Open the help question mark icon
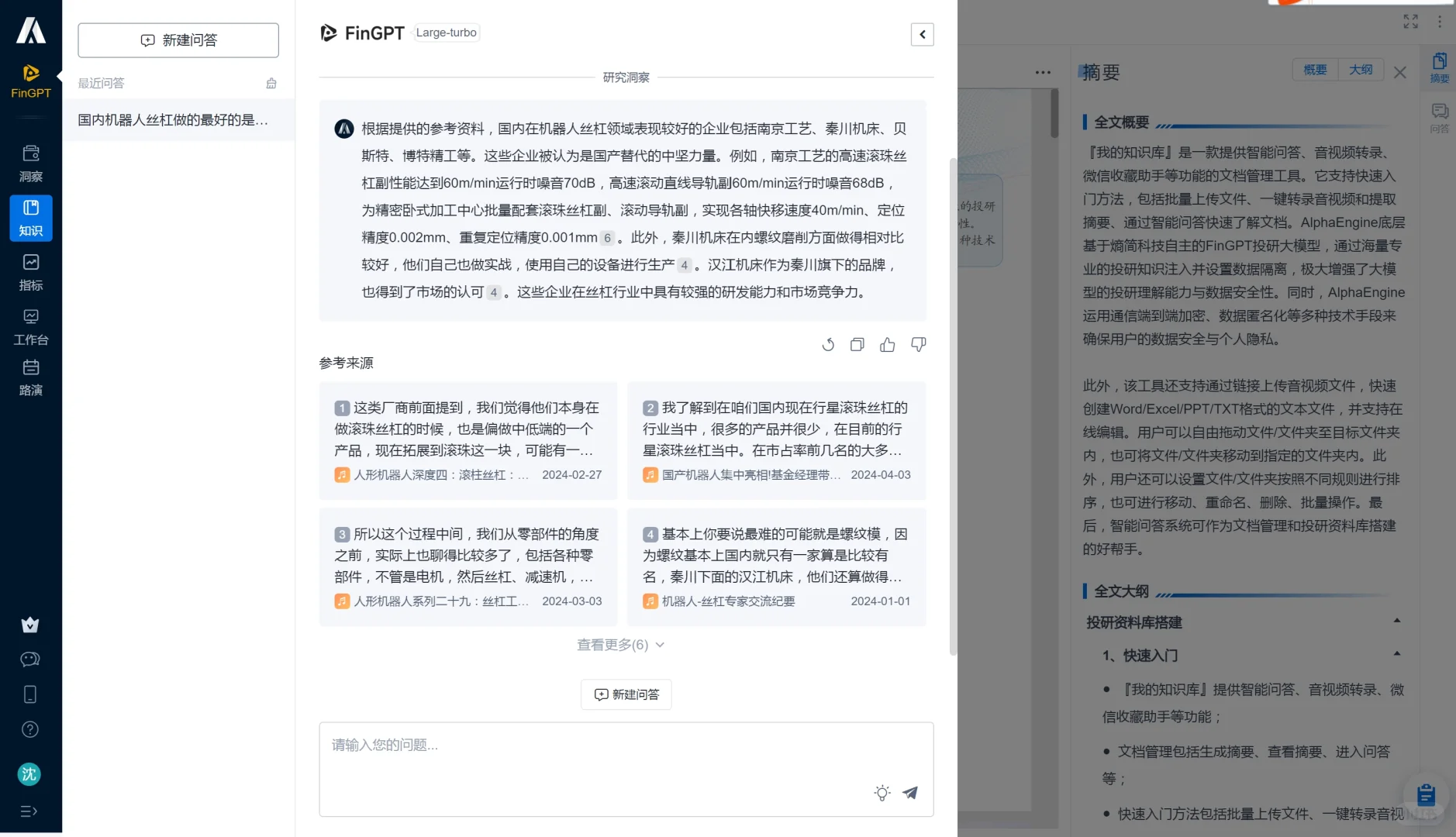 pos(30,729)
